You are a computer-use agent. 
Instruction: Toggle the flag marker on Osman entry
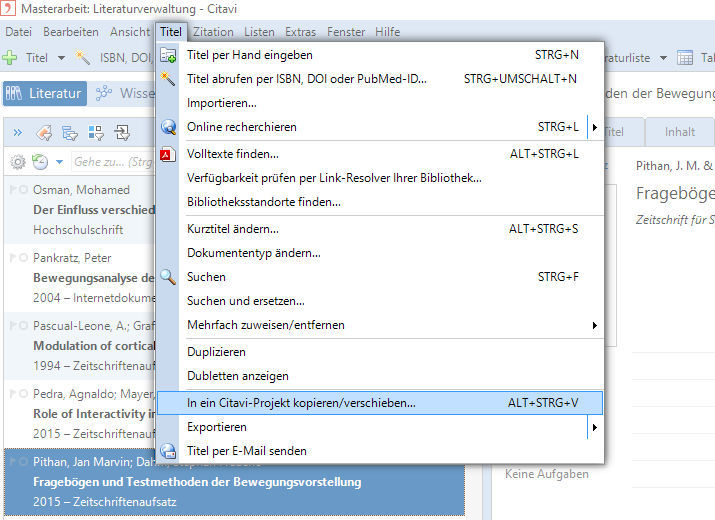pos(13,189)
